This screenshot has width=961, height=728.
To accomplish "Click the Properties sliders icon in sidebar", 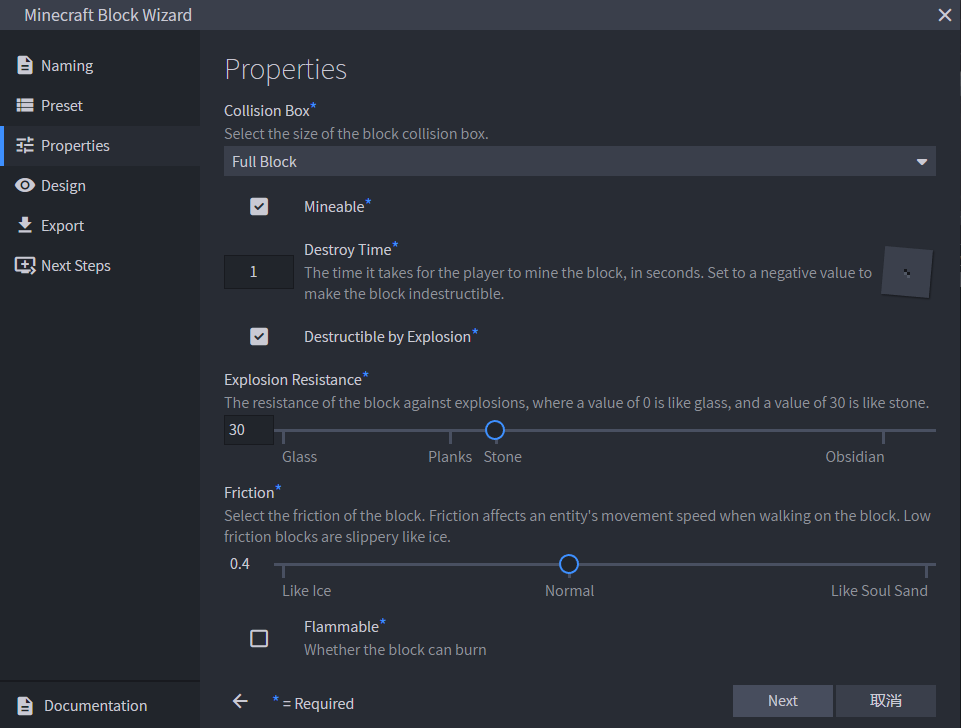I will point(25,145).
